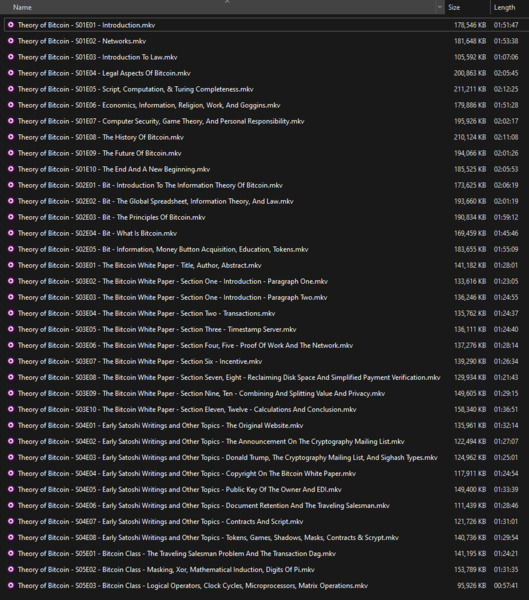The image size is (529, 600).
Task: Select file S04E05 Public Key Of The Owner And EDI
Action: pyautogui.click(x=180, y=489)
